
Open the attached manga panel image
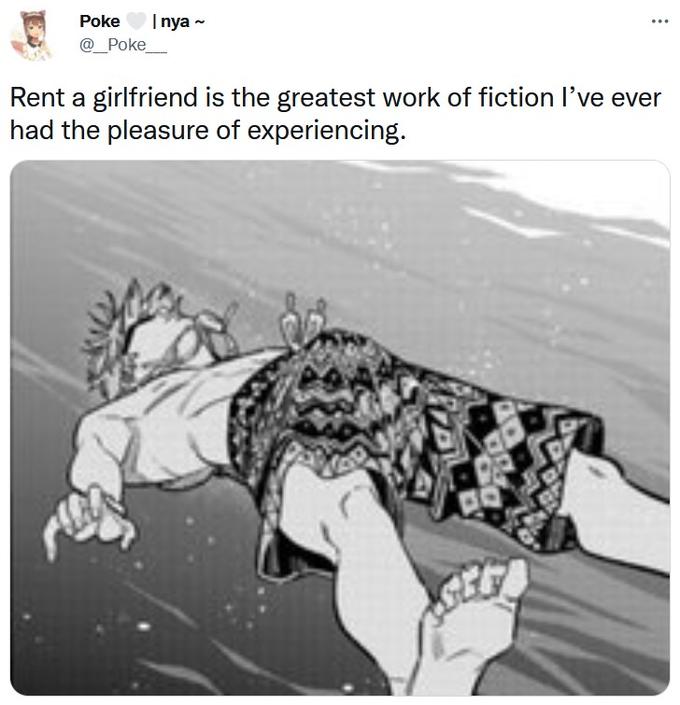[x=340, y=428]
